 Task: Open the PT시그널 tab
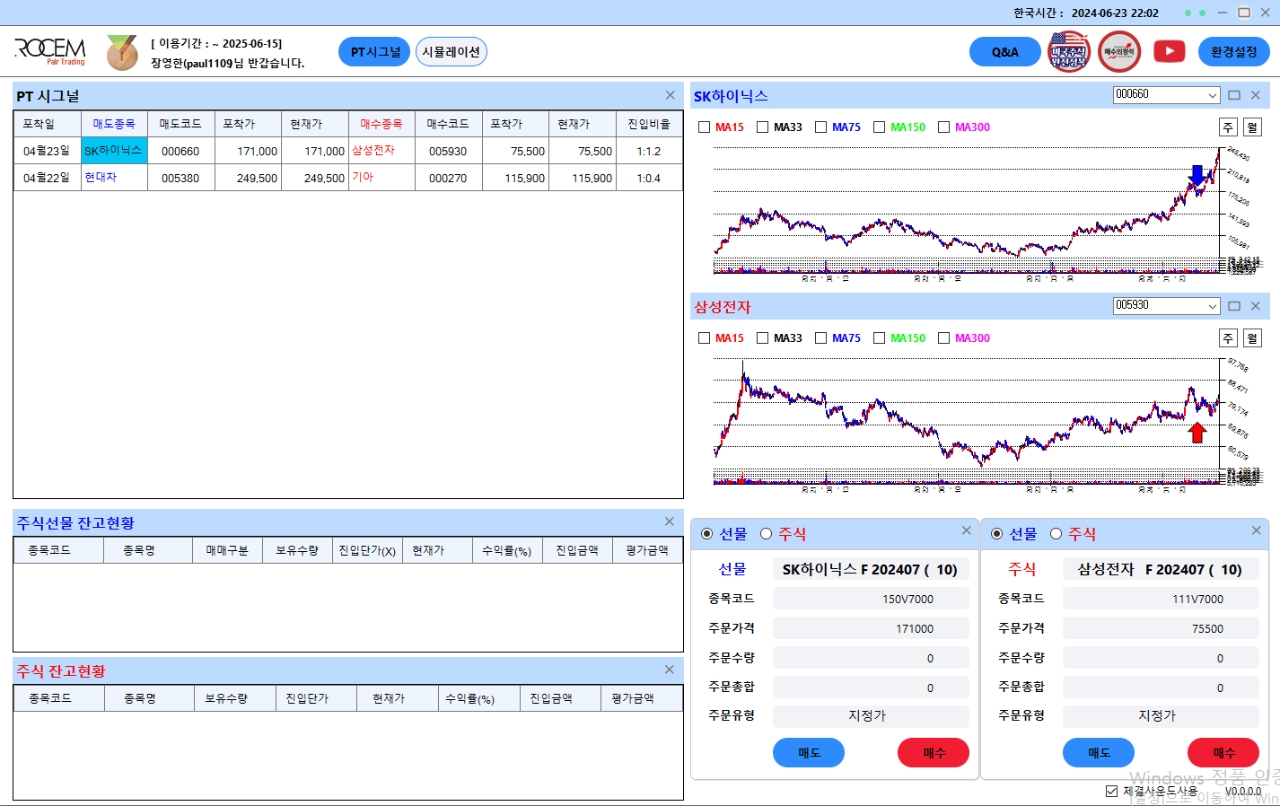[x=374, y=52]
